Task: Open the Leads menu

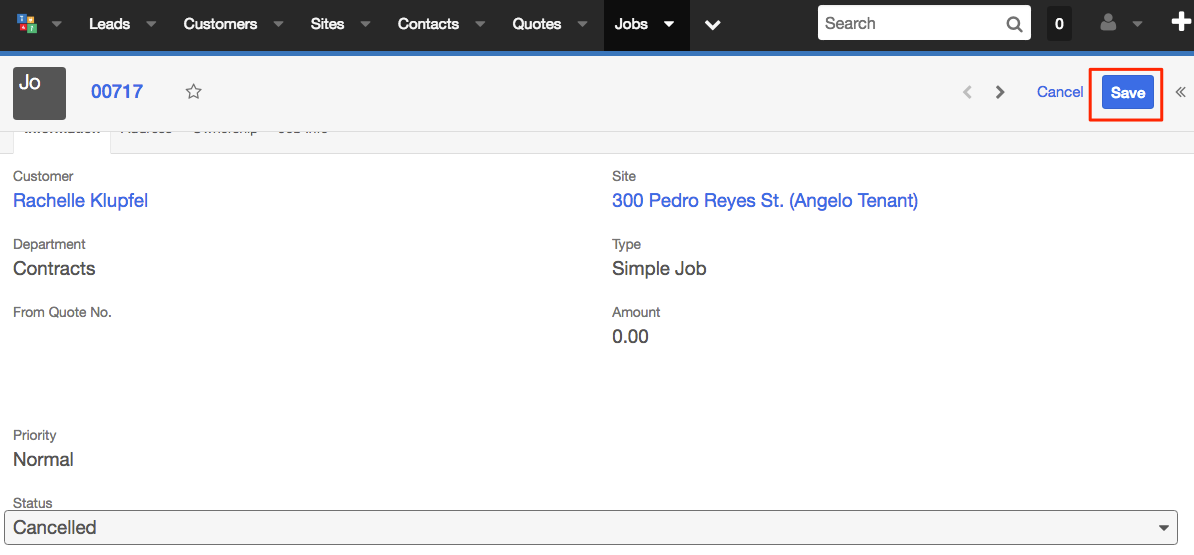Action: (x=110, y=24)
